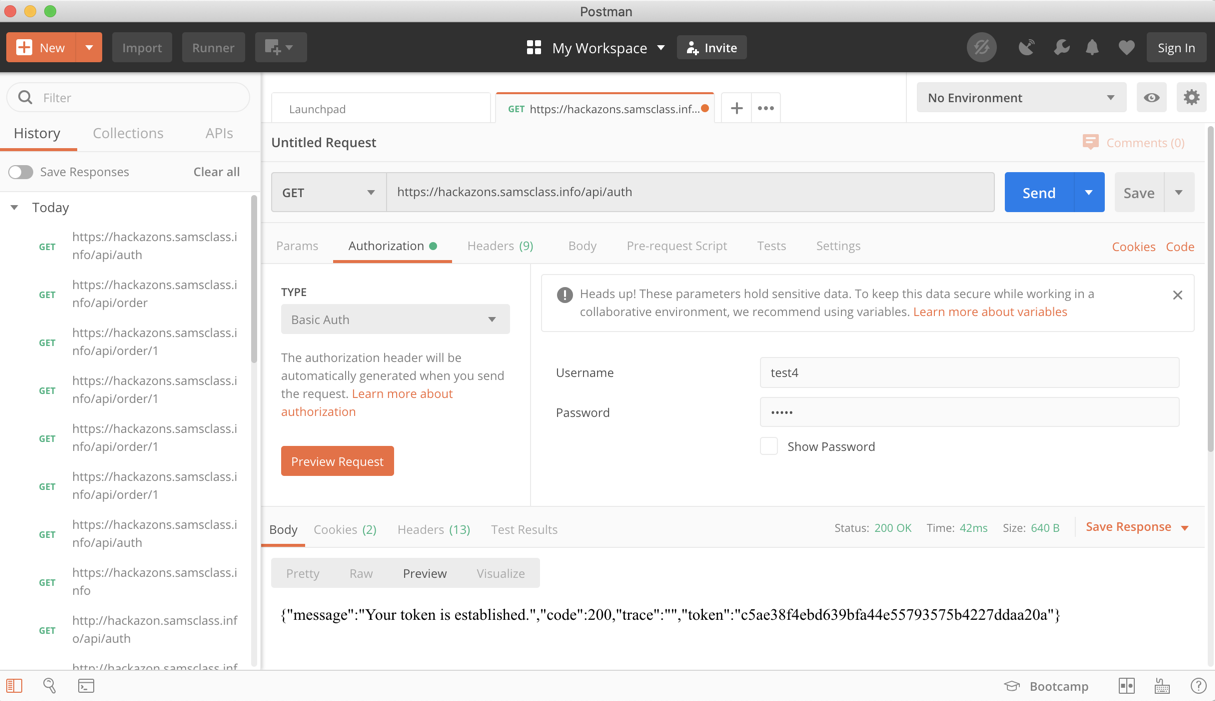
Task: Open the Pre-request Script tab
Action: coord(676,246)
